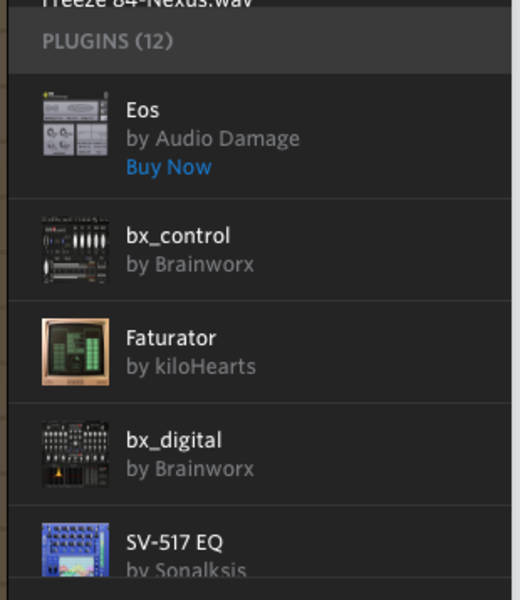Screen dimensions: 520x600
Task: Click 'by kiloHearts' vendor text
Action: (x=191, y=367)
